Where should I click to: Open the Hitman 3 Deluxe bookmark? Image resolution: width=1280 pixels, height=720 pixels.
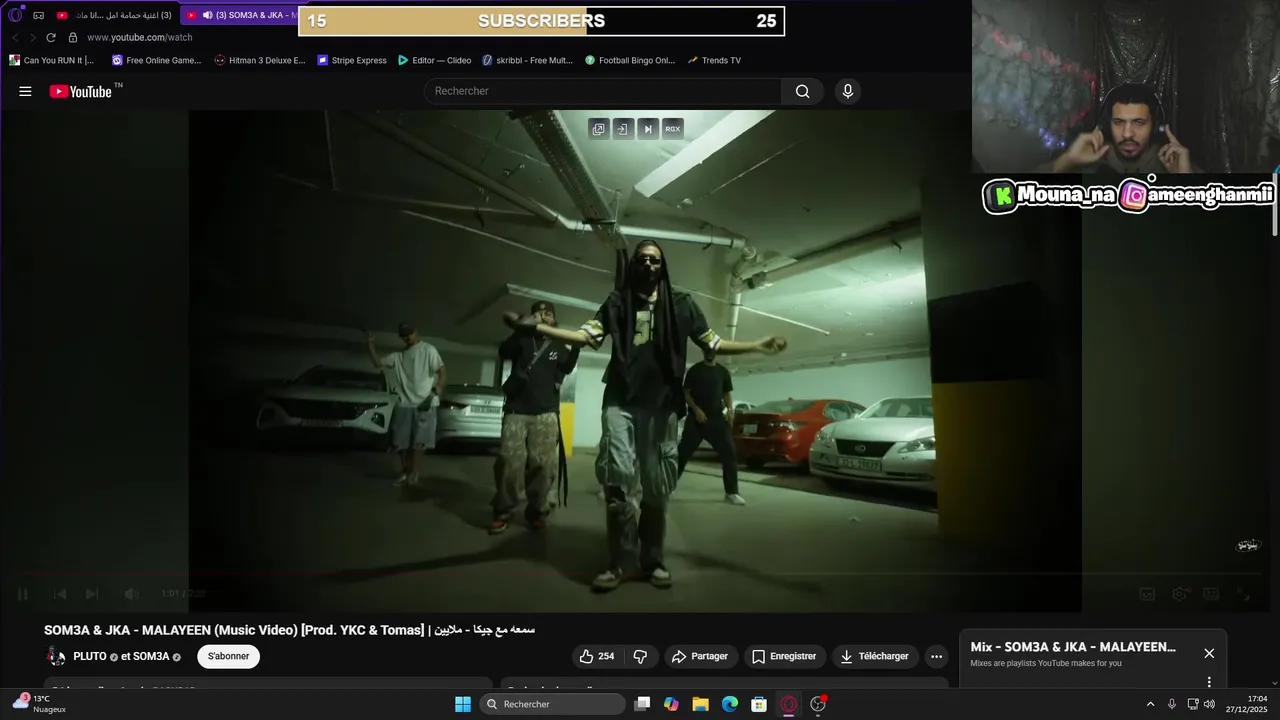tap(260, 60)
